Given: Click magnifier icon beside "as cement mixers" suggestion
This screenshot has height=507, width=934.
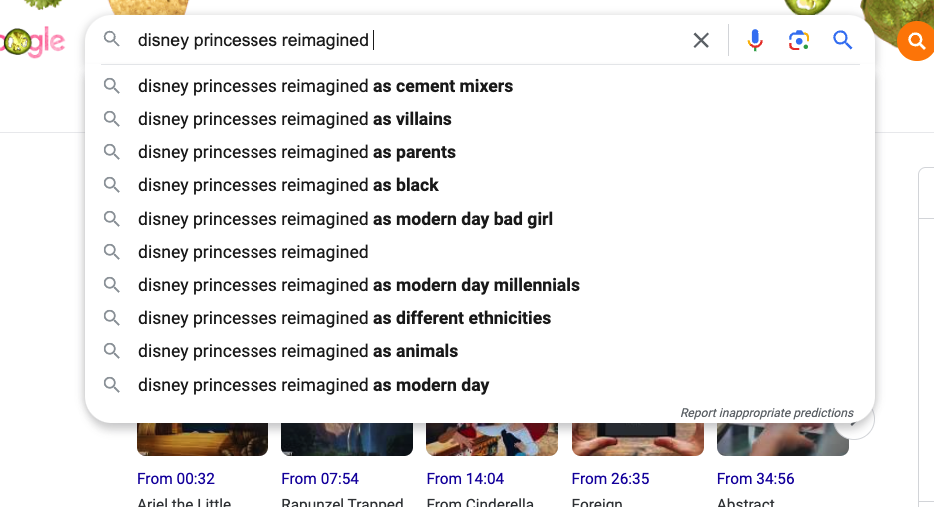Looking at the screenshot, I should [112, 86].
